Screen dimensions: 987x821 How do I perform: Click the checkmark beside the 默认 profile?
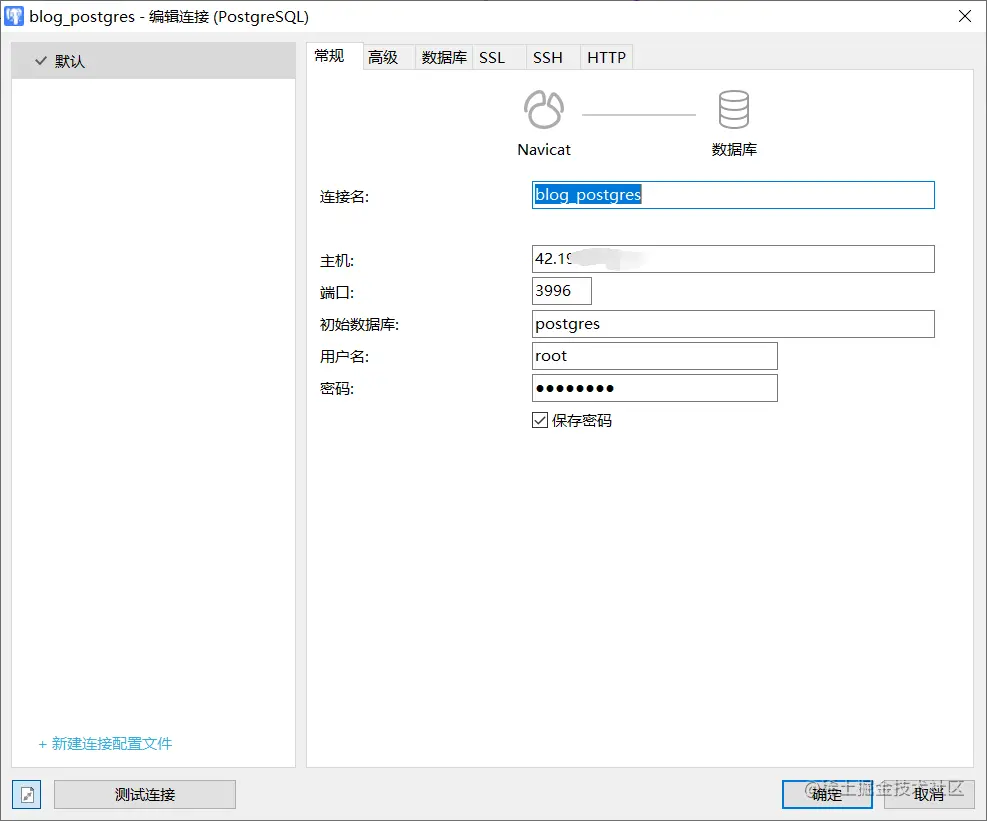coord(39,60)
